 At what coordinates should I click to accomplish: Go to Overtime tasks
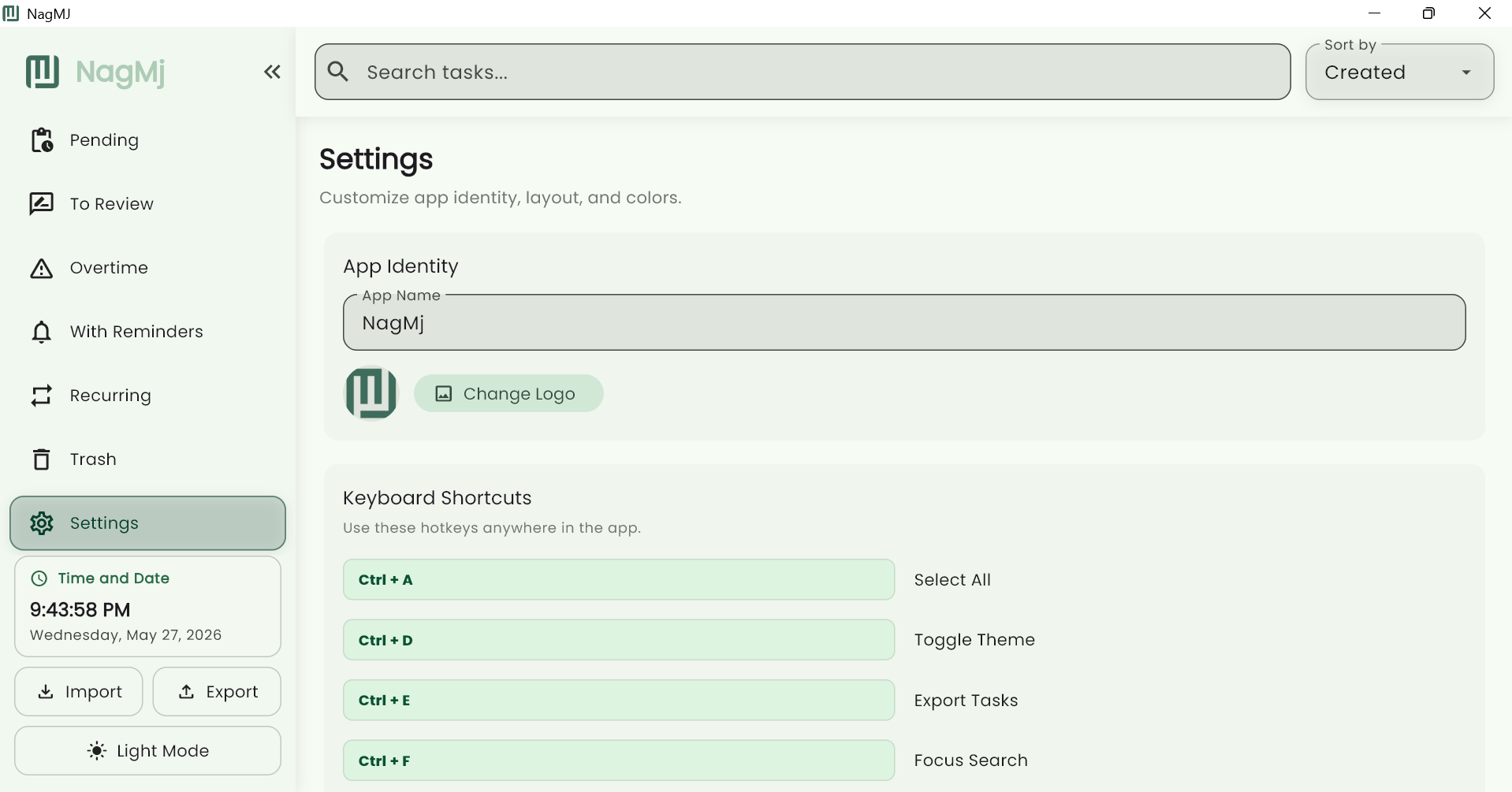pos(147,268)
